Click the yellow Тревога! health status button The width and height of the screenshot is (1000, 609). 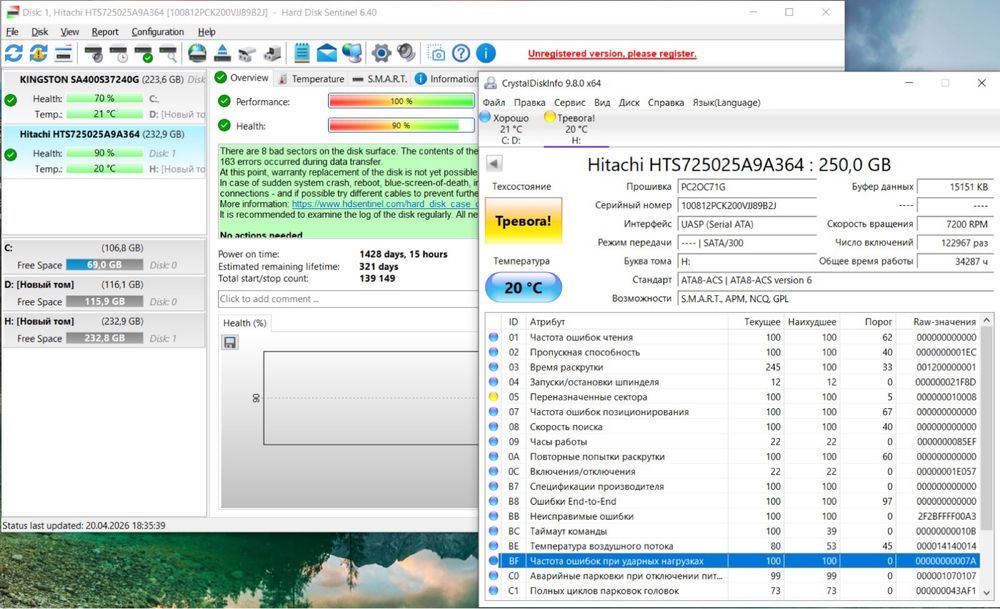click(x=523, y=221)
